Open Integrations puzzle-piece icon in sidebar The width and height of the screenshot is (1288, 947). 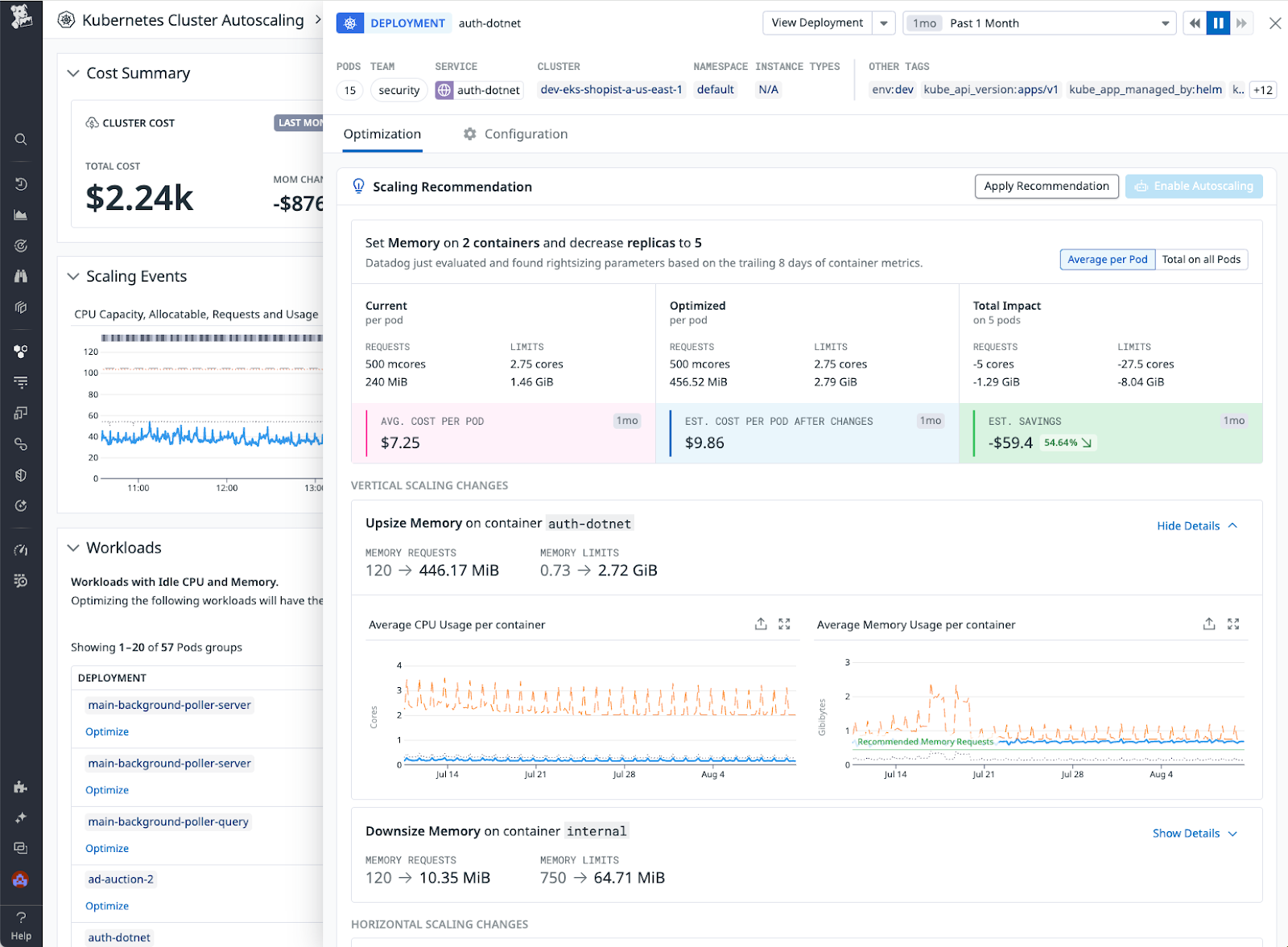21,787
